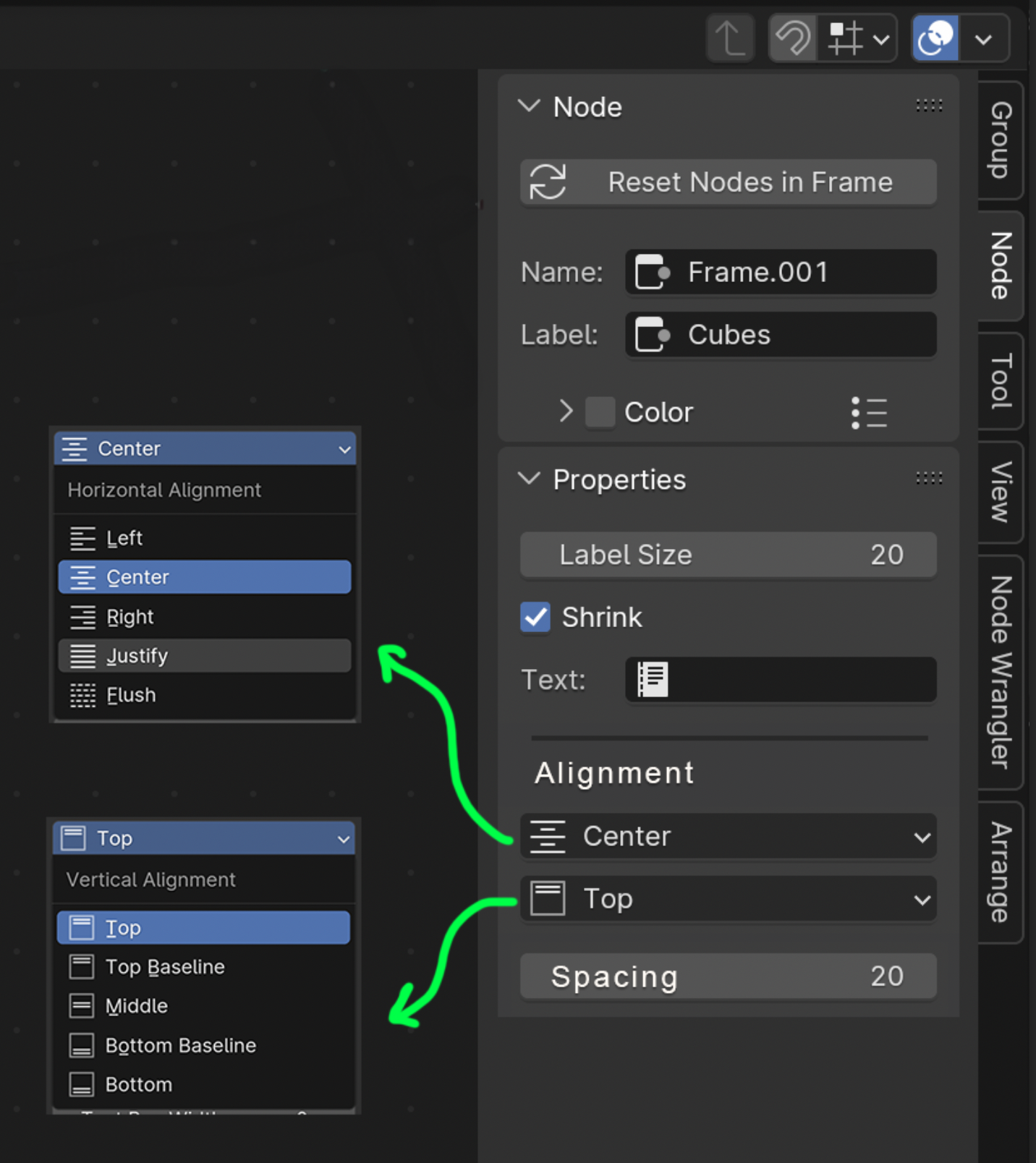Switch to the Group sidebar tab
Screen dimensions: 1036x1163
(1001, 140)
